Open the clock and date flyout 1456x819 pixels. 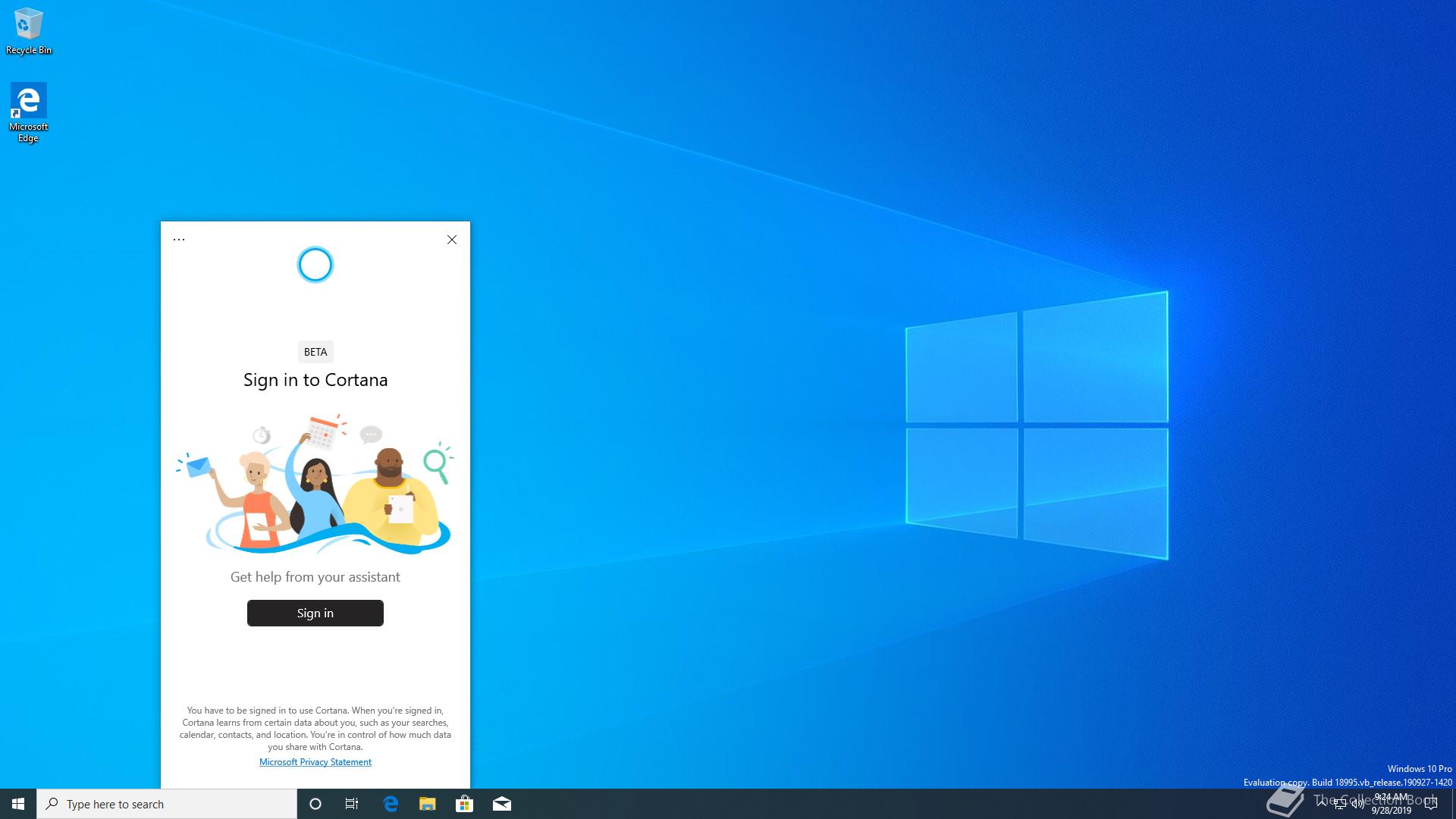(x=1391, y=804)
